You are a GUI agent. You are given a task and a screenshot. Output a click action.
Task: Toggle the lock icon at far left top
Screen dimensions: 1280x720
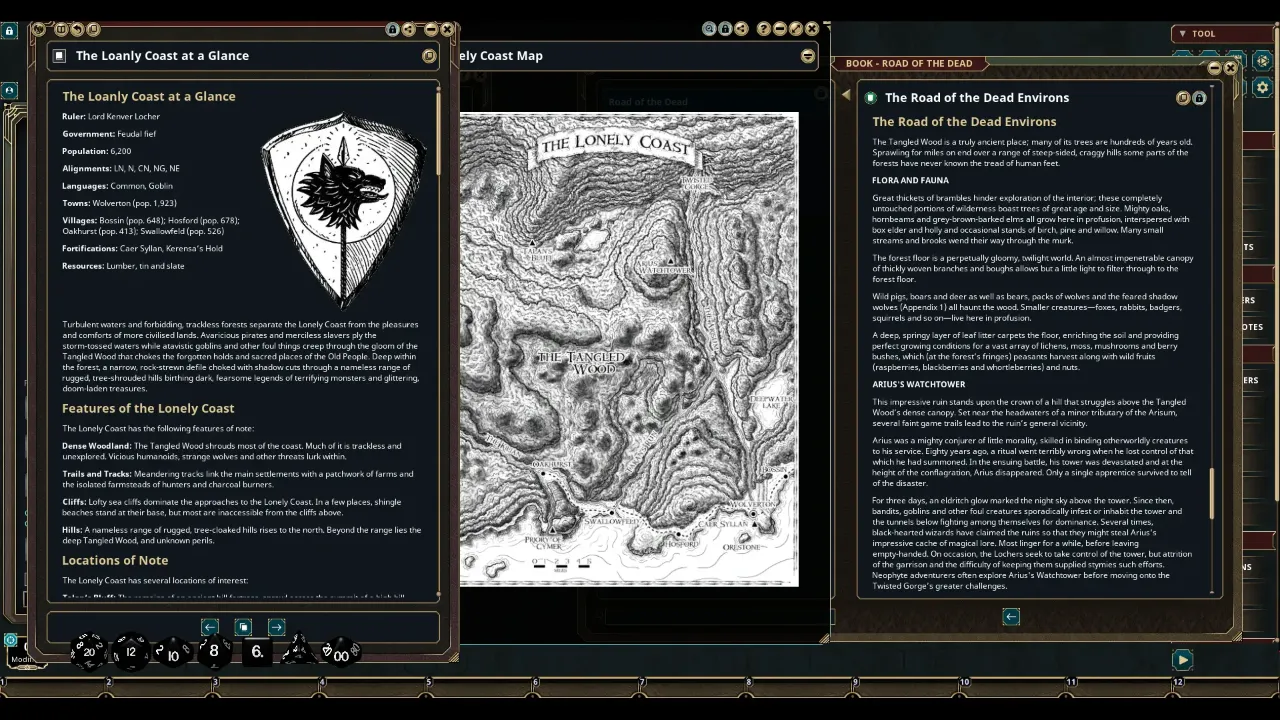[x=9, y=31]
